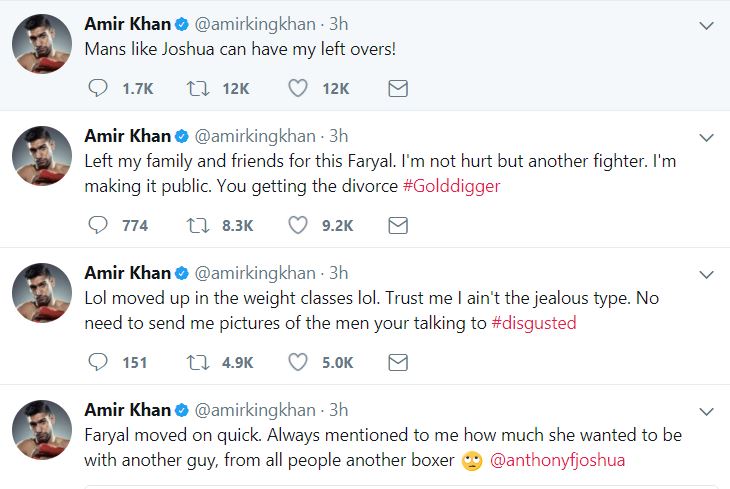Open the #disgusted hashtag link

pyautogui.click(x=534, y=321)
